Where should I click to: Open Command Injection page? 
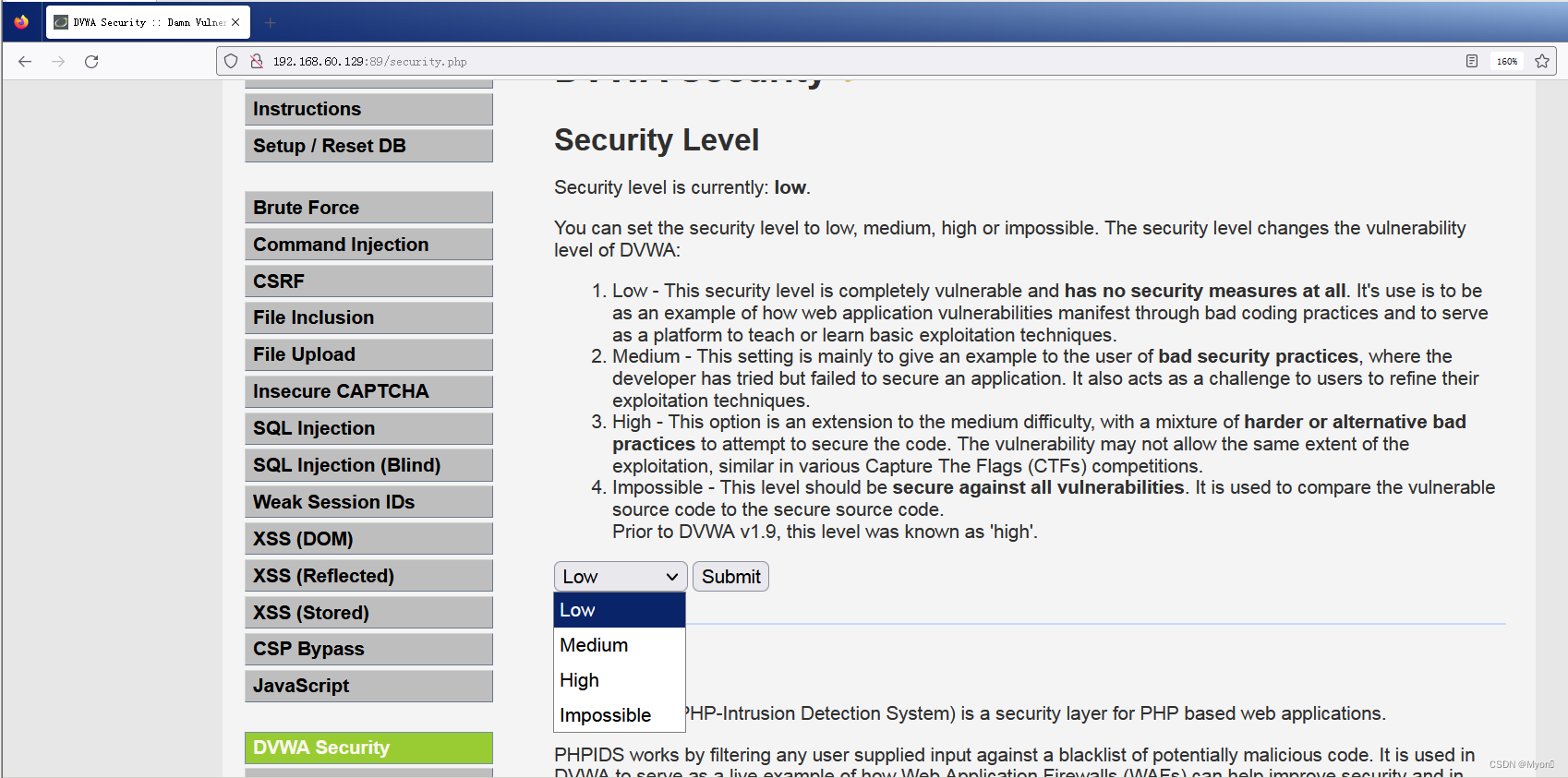coord(368,245)
